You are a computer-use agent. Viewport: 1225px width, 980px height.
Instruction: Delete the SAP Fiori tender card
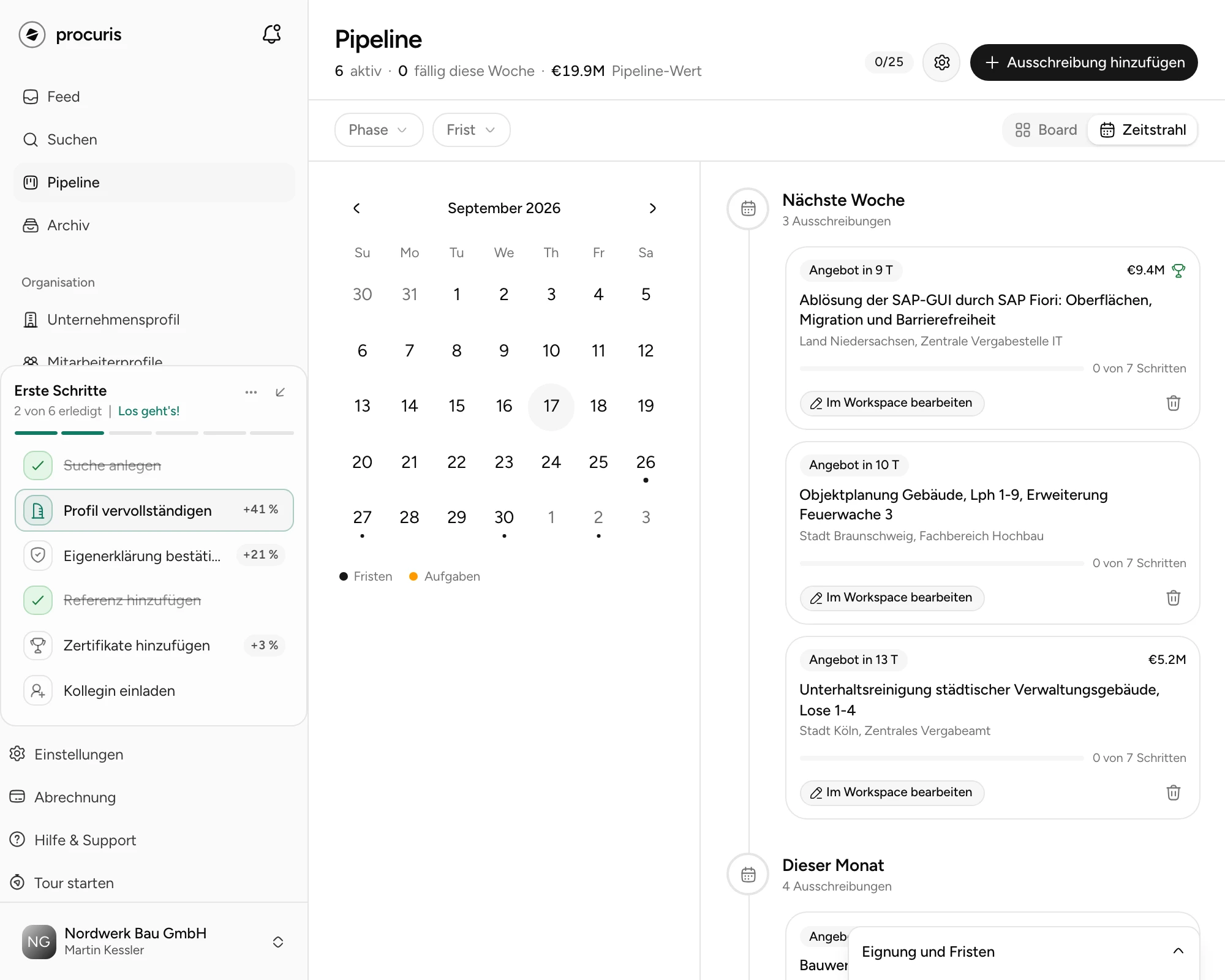1173,403
